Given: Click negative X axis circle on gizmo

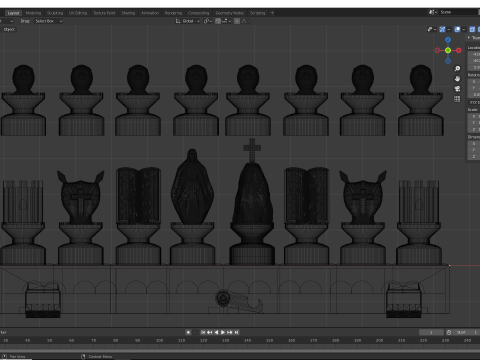Looking at the screenshot, I should click(437, 50).
